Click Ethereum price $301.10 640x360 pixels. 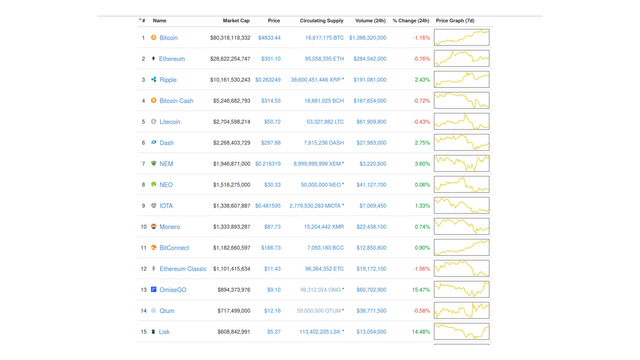271,59
